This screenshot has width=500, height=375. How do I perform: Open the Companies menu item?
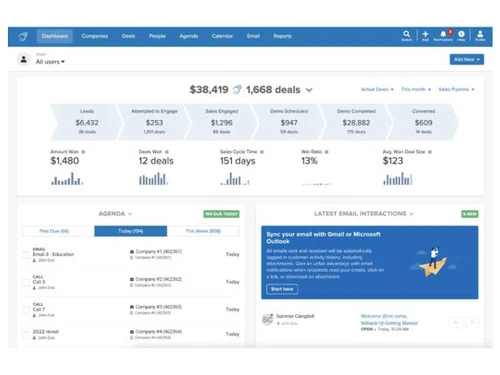95,36
